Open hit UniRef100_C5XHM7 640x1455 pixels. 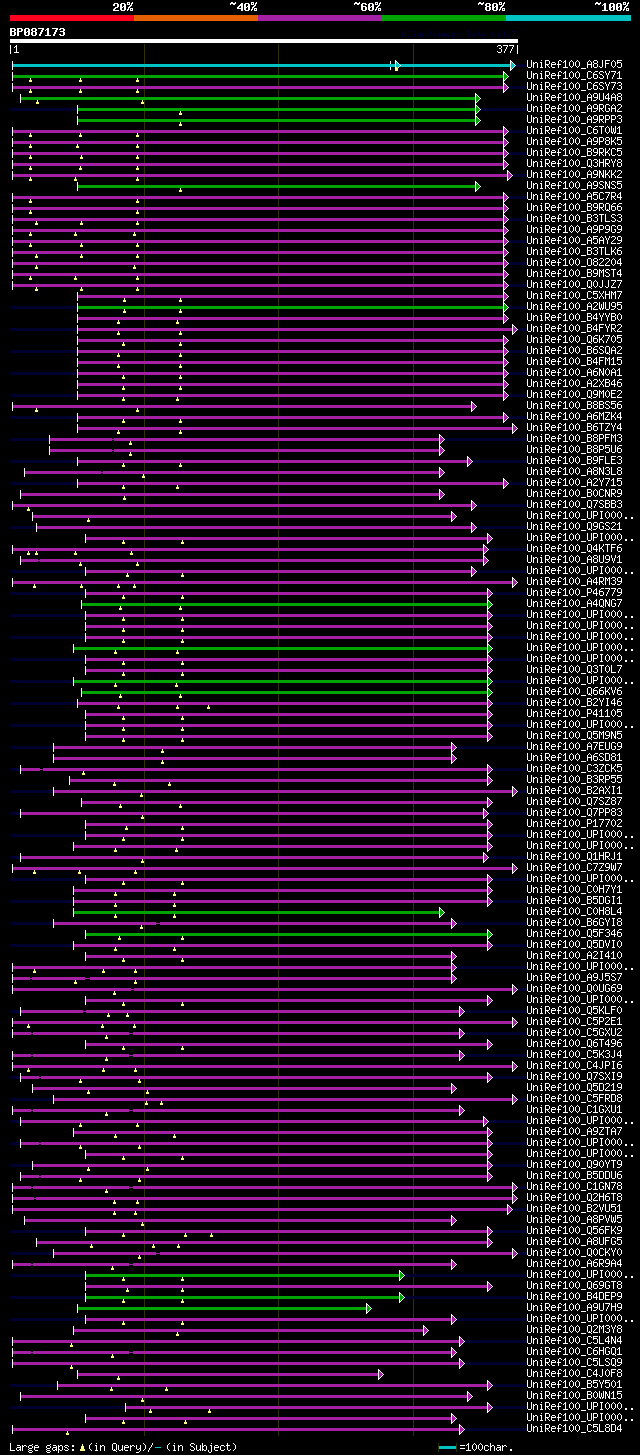point(574,296)
